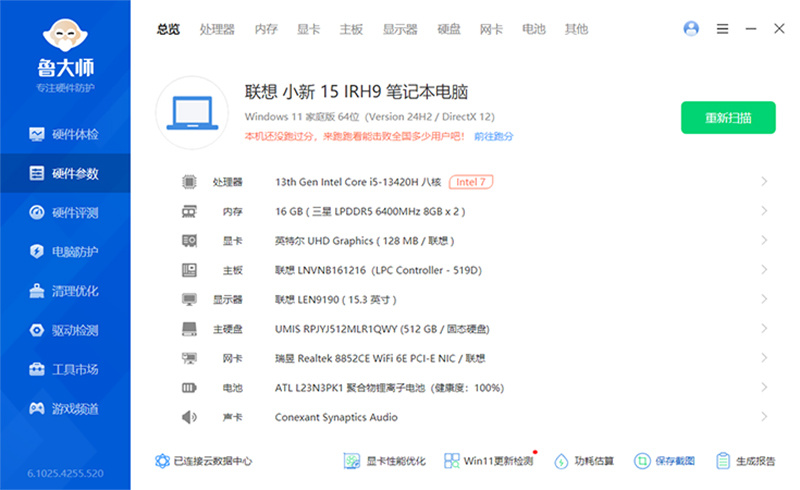The height and width of the screenshot is (490, 800).
Task: Click the 显卡性能优化 icon
Action: pos(352,461)
